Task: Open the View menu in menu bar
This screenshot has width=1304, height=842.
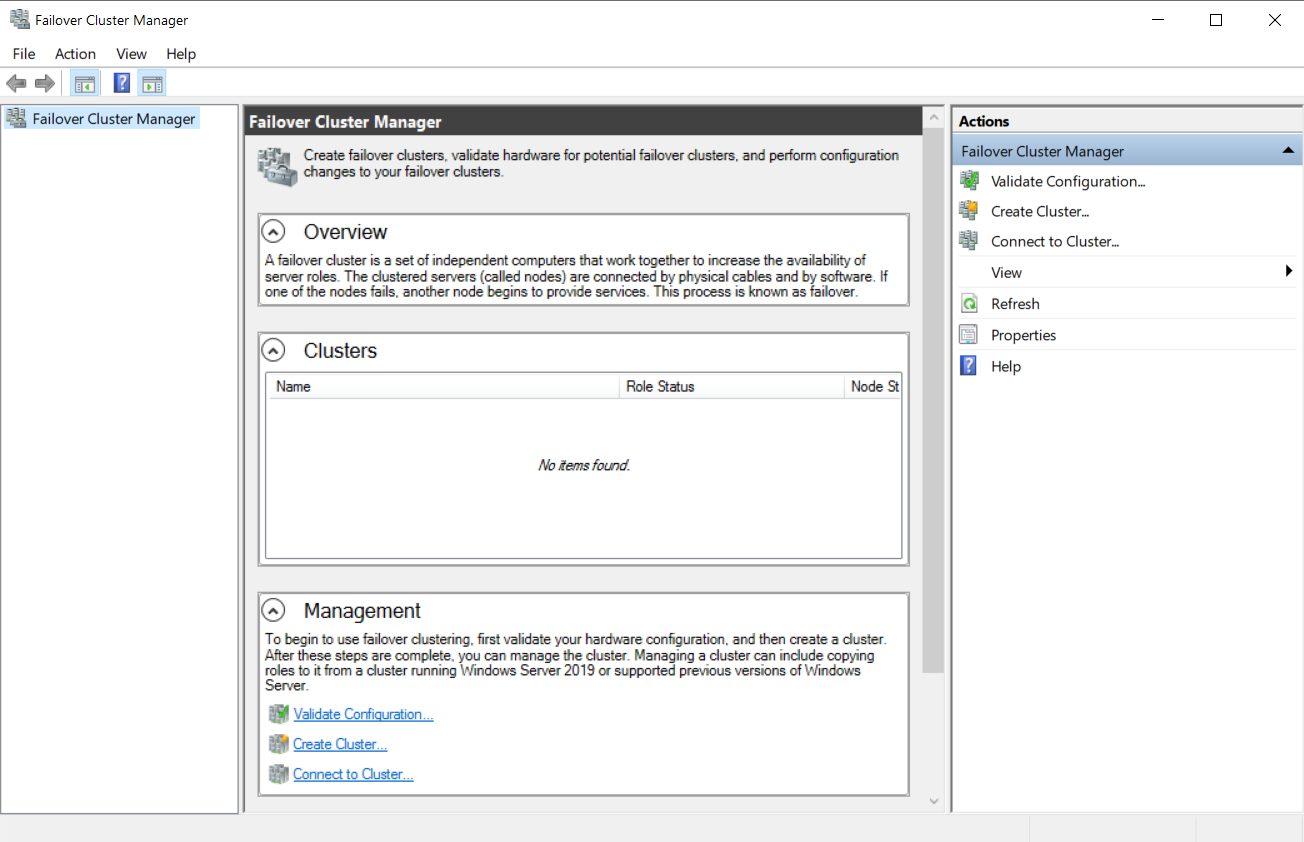Action: point(131,54)
